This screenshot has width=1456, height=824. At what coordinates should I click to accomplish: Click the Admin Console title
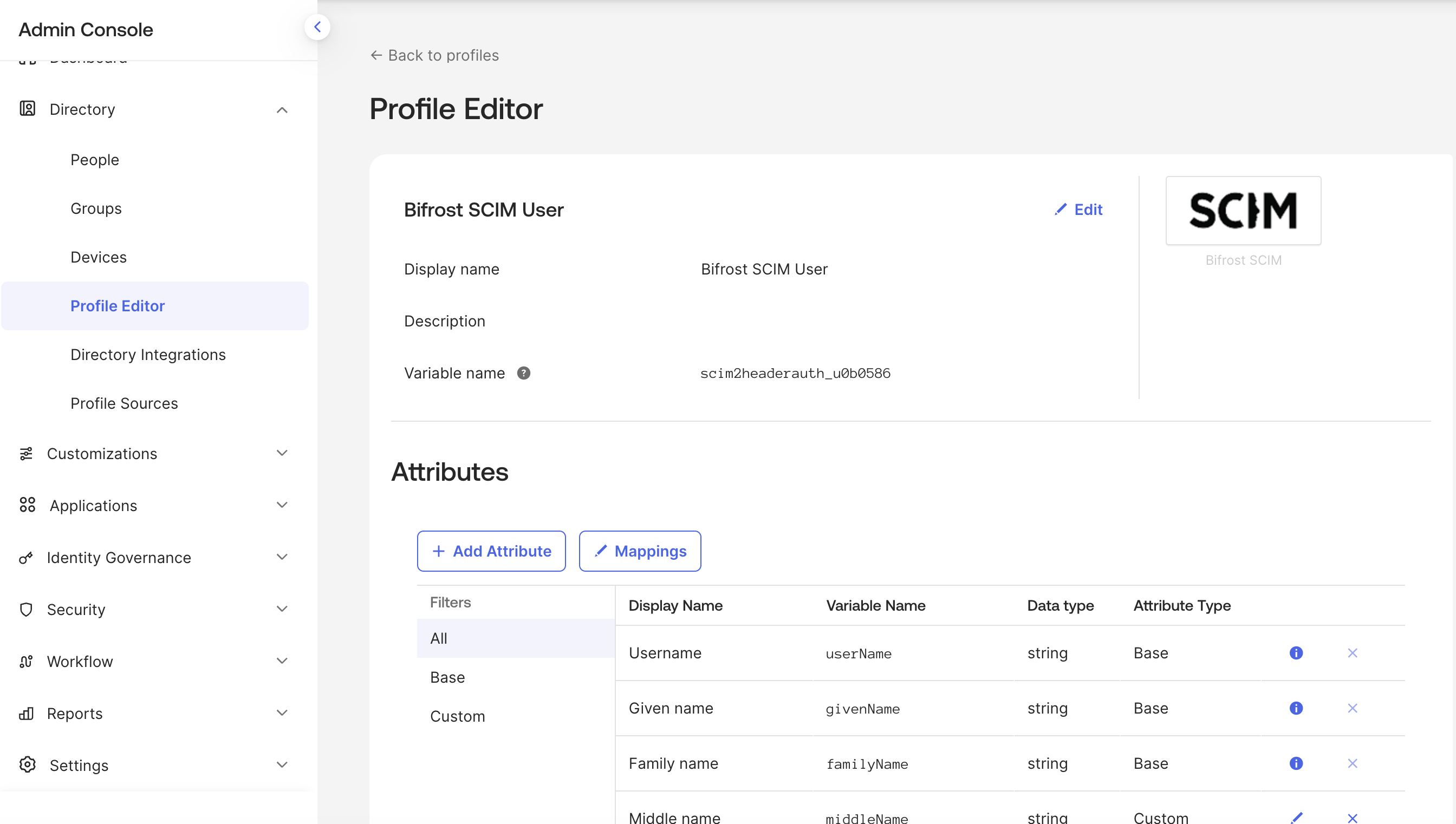click(86, 29)
